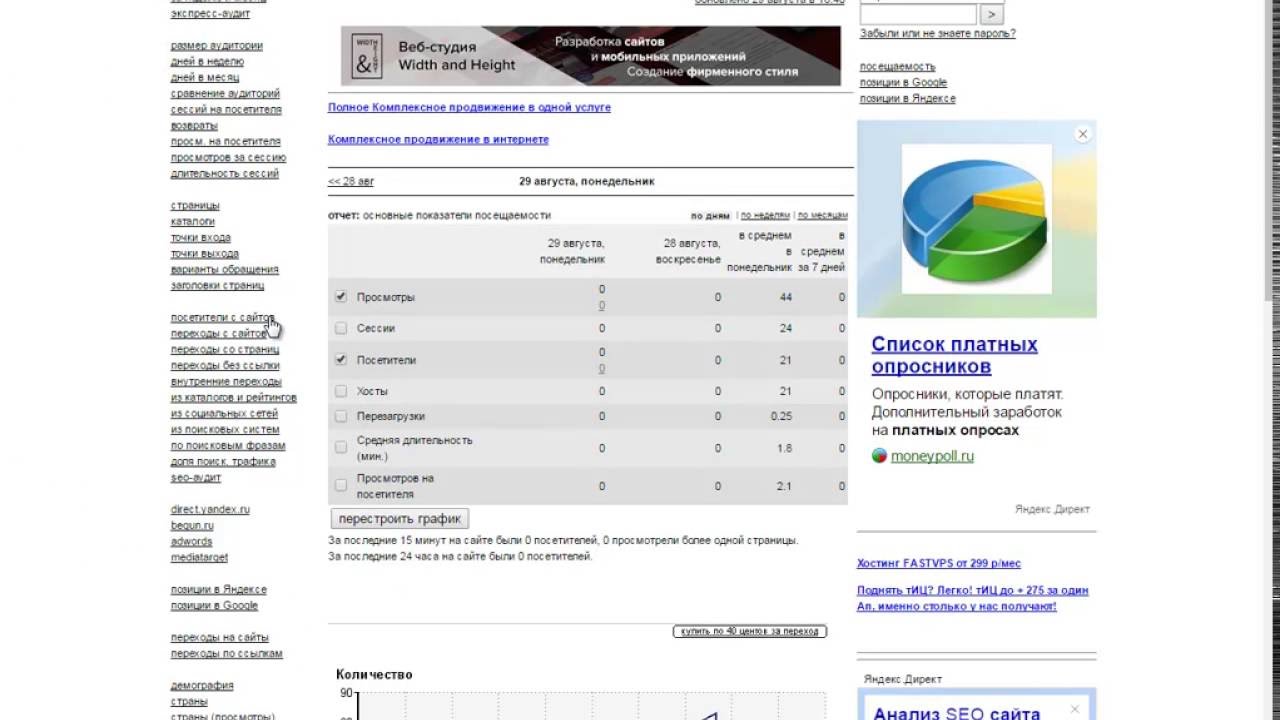Open Забыли или не знаете пароль link
This screenshot has height=720, width=1280.
click(937, 33)
